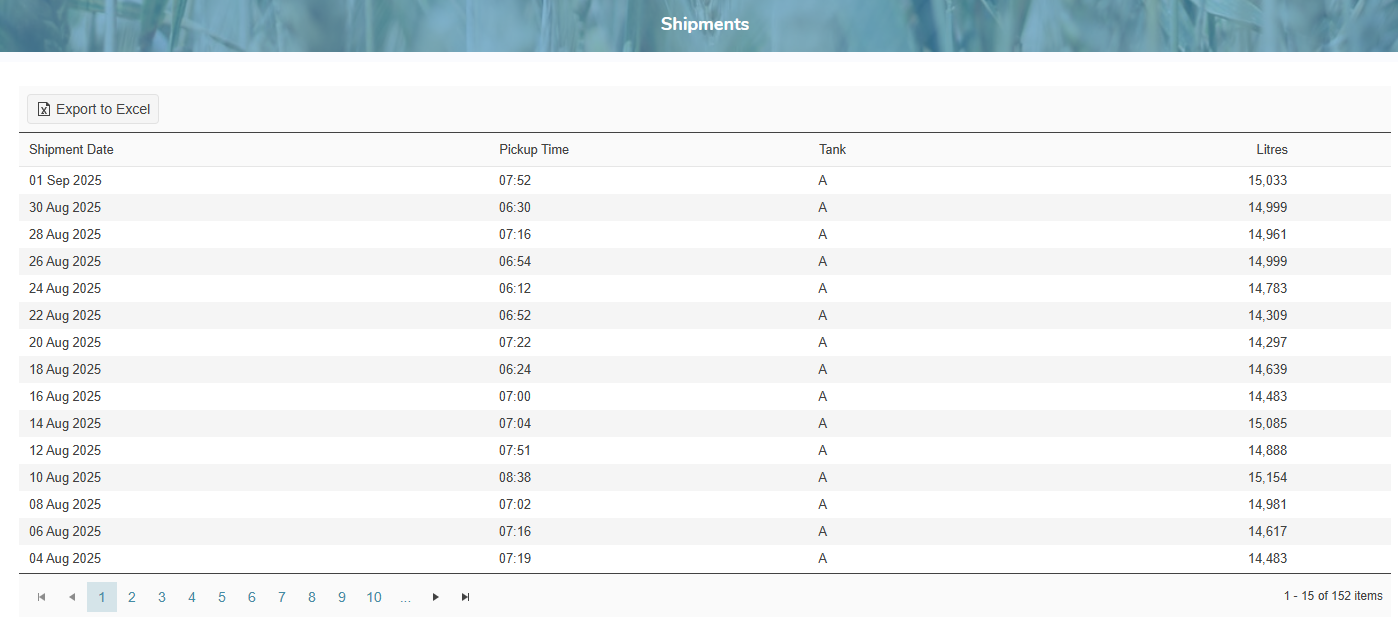Open page 2 of shipments

[x=132, y=597]
